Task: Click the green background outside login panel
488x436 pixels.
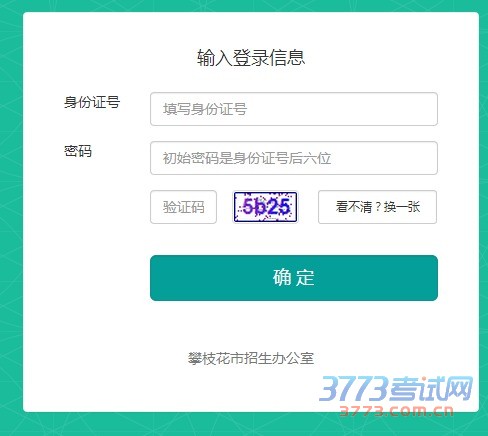Action: pos(10,217)
